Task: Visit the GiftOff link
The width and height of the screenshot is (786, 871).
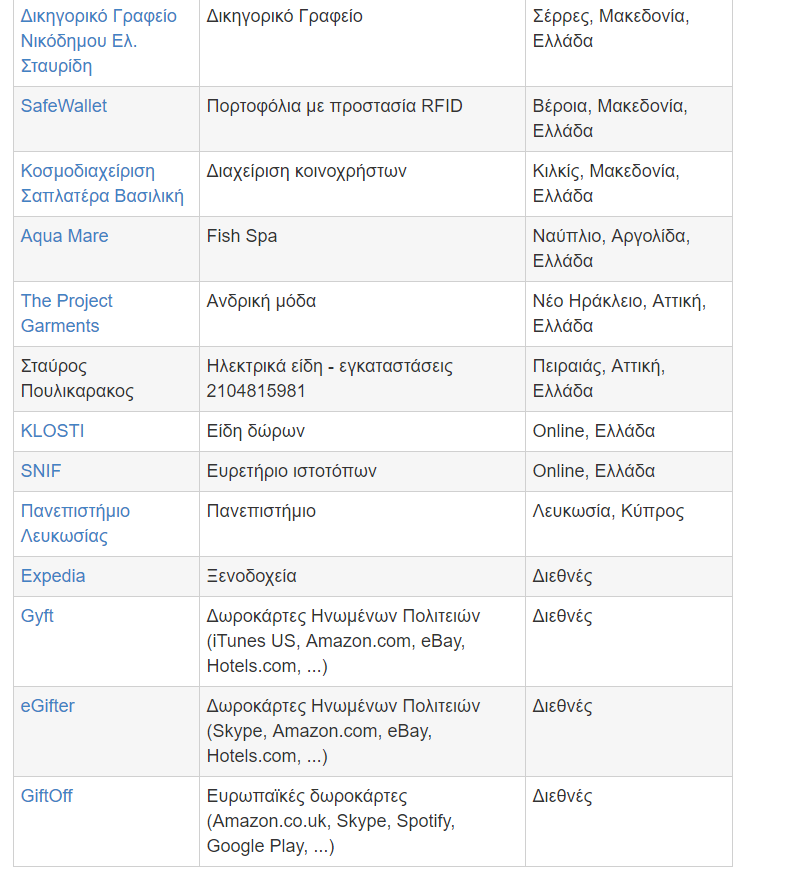Action: coord(46,796)
